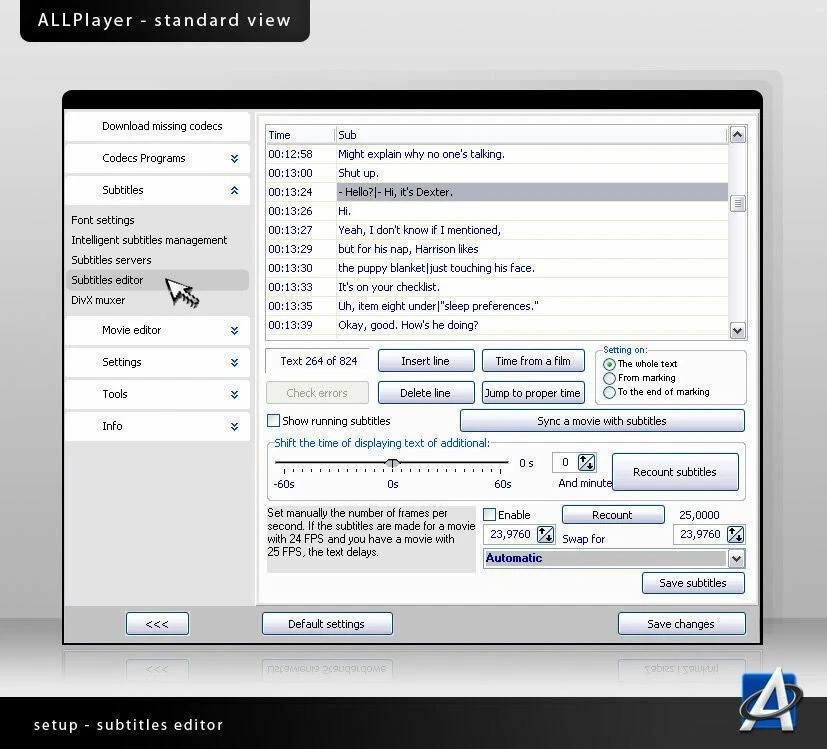Expand the Settings section
This screenshot has height=749, width=827.
(234, 362)
